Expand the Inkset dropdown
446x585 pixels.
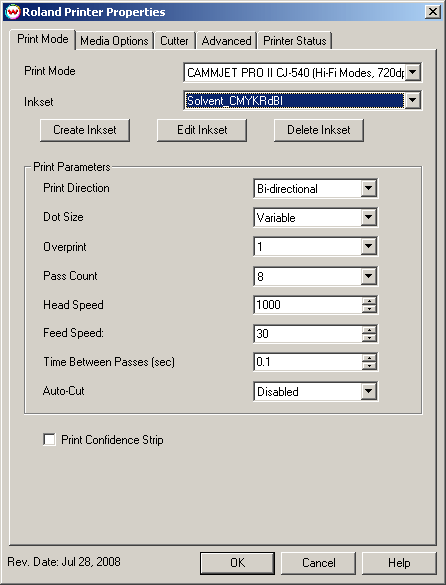point(413,100)
